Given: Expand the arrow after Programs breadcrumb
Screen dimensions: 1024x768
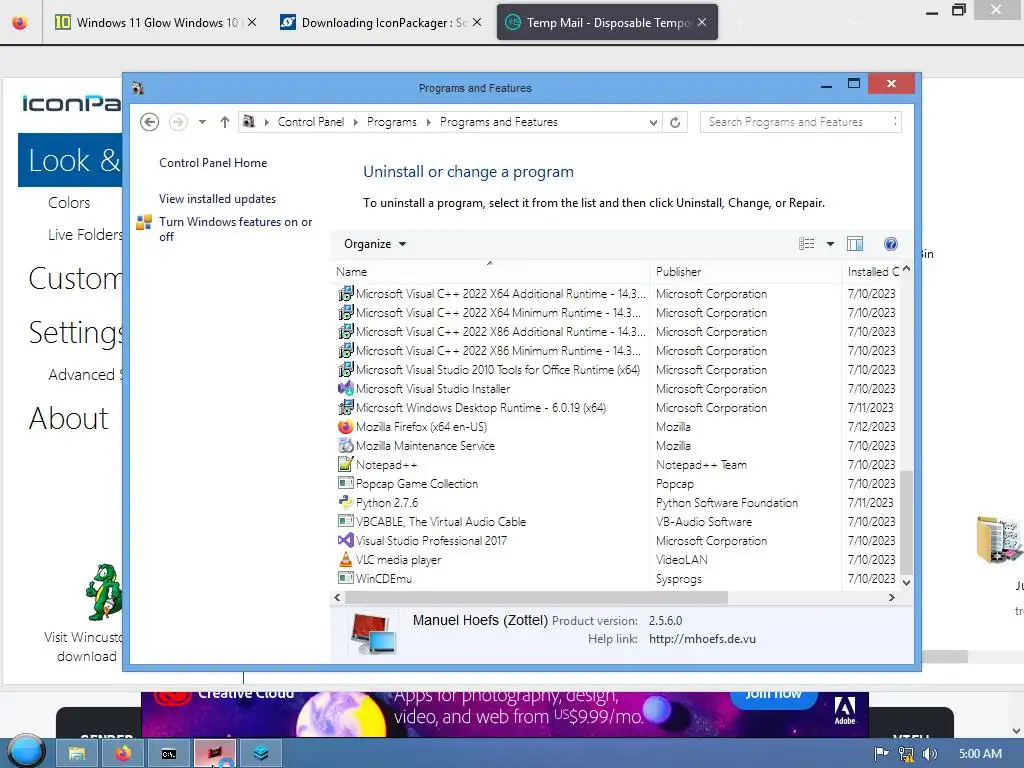Looking at the screenshot, I should click(x=428, y=122).
